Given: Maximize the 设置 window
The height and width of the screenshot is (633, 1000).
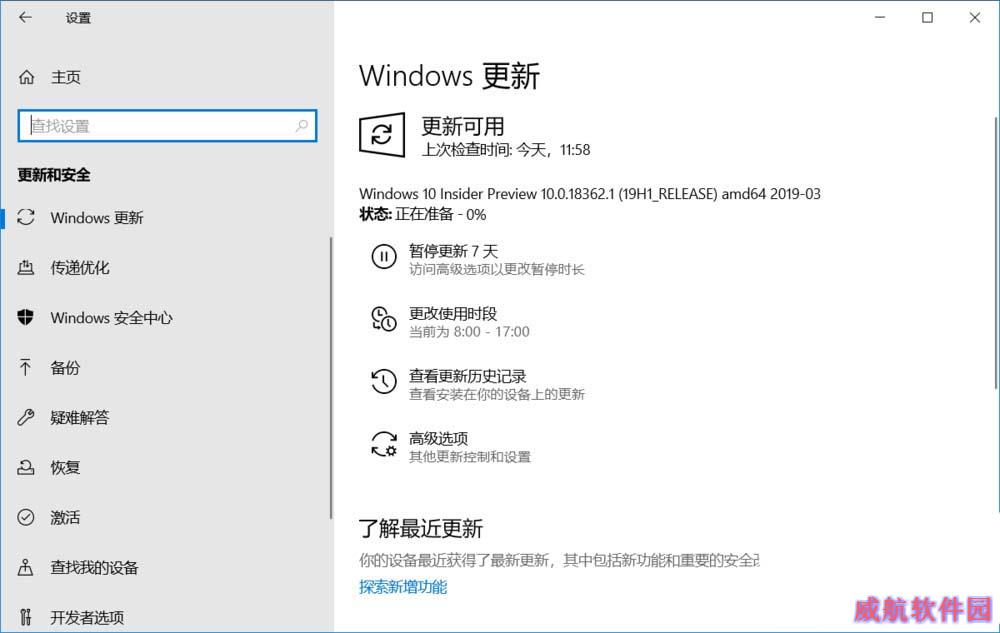Looking at the screenshot, I should 927,17.
